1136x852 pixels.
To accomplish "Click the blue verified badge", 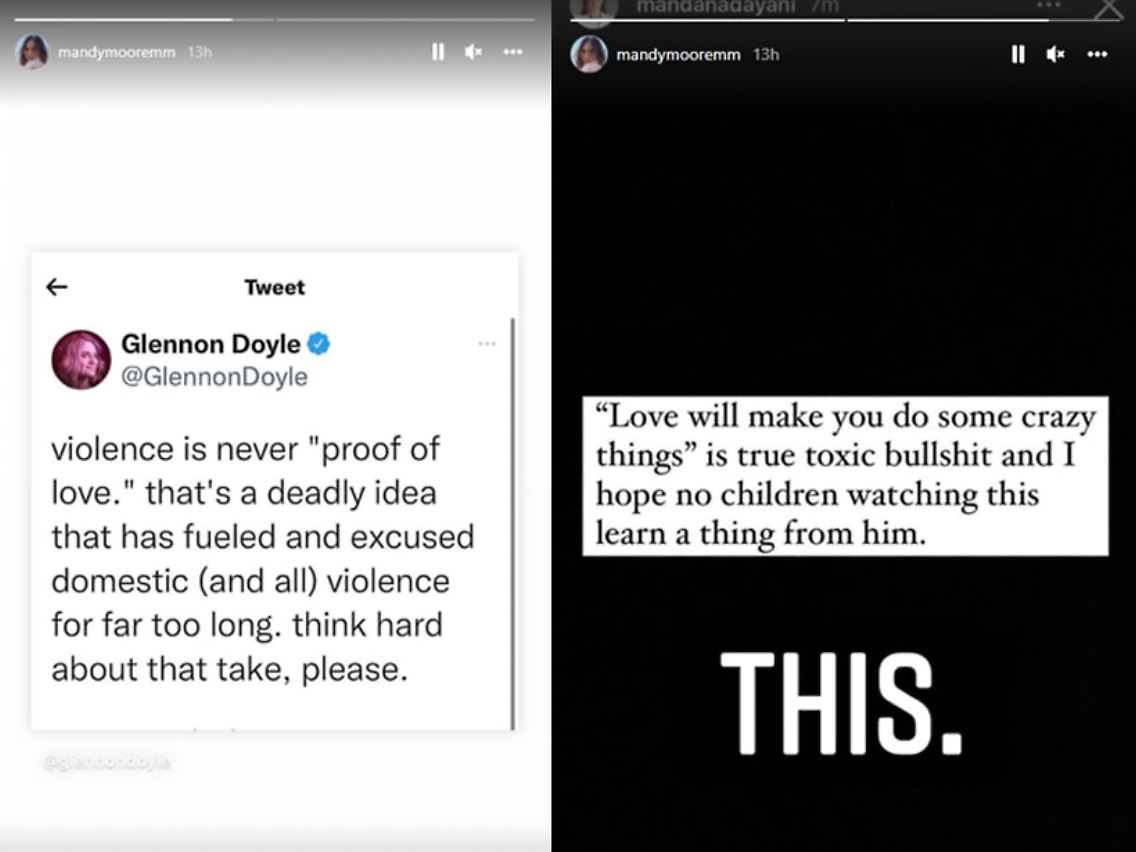I will pos(319,343).
